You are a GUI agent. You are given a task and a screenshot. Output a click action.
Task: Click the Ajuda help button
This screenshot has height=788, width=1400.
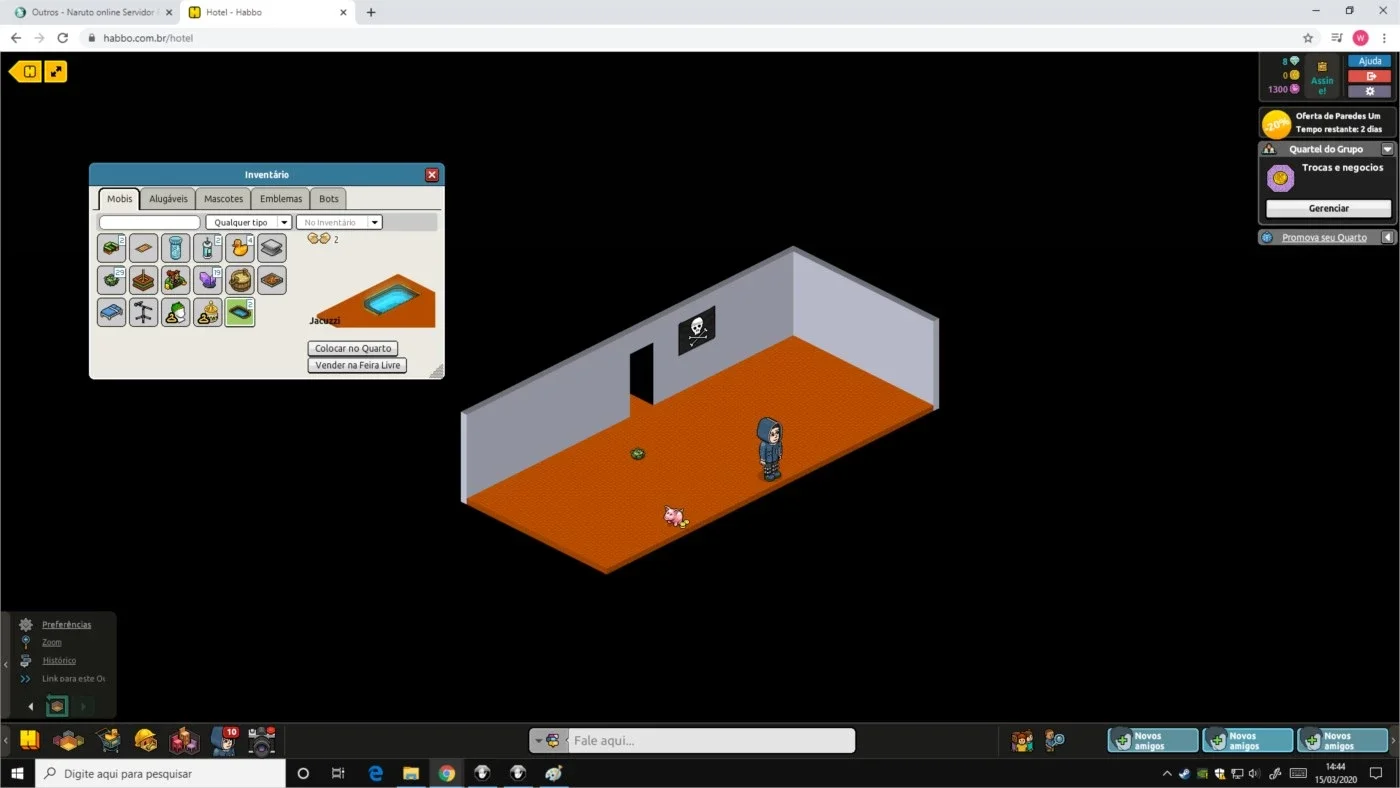tap(1369, 61)
